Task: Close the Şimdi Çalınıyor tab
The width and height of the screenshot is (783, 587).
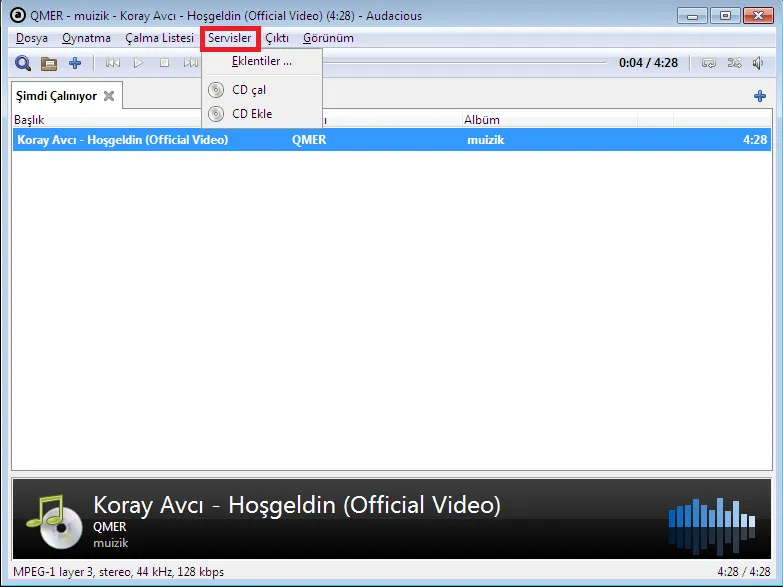Action: (x=109, y=96)
